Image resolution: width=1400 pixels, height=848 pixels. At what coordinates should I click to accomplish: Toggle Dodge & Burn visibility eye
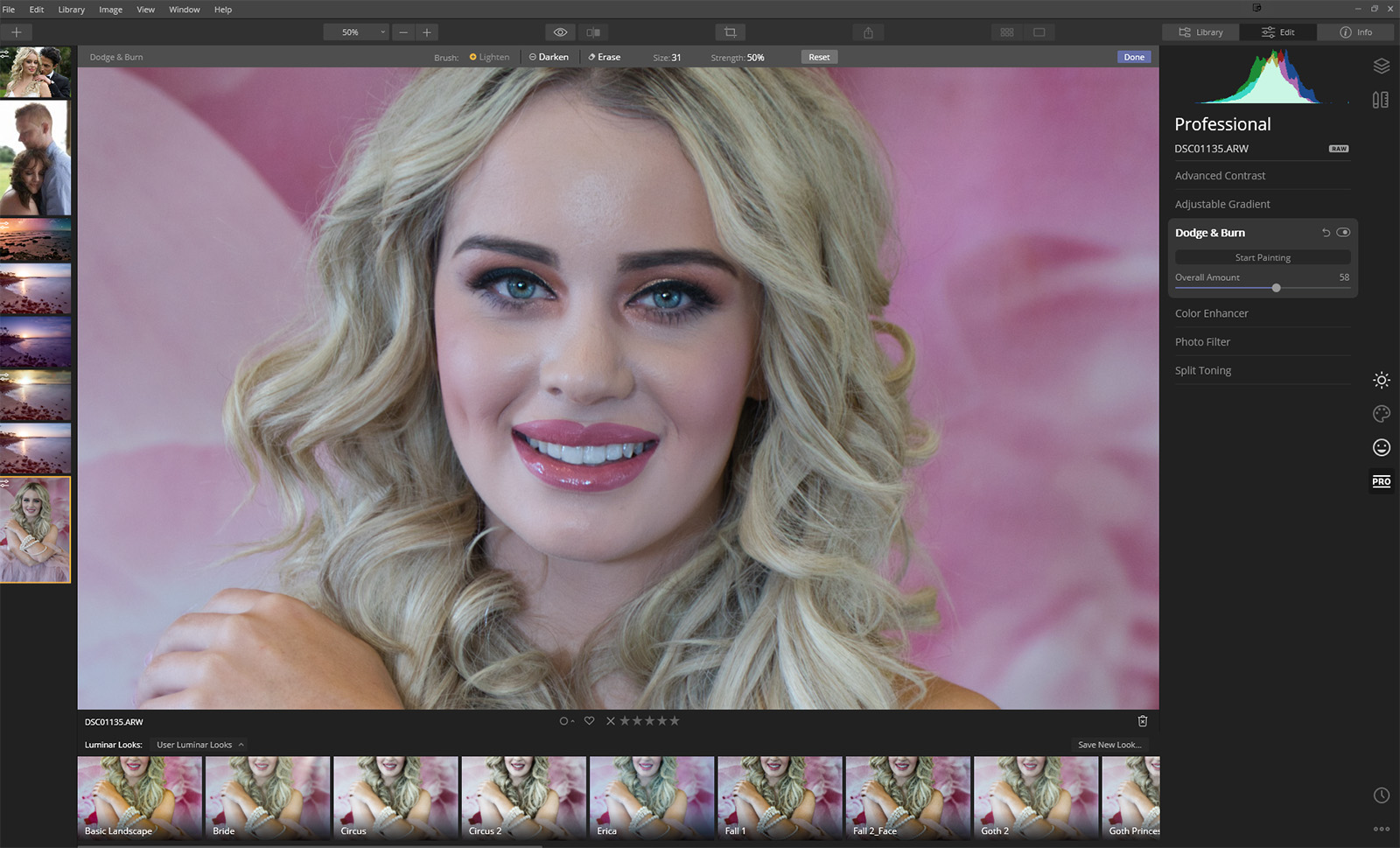coord(1343,233)
